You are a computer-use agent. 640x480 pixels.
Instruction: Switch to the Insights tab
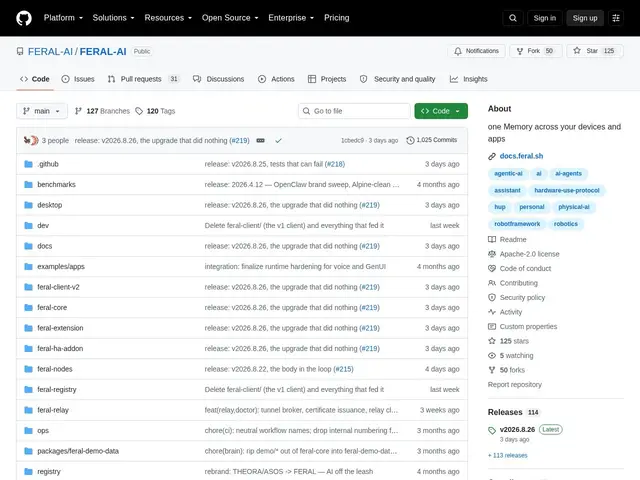[x=469, y=79]
